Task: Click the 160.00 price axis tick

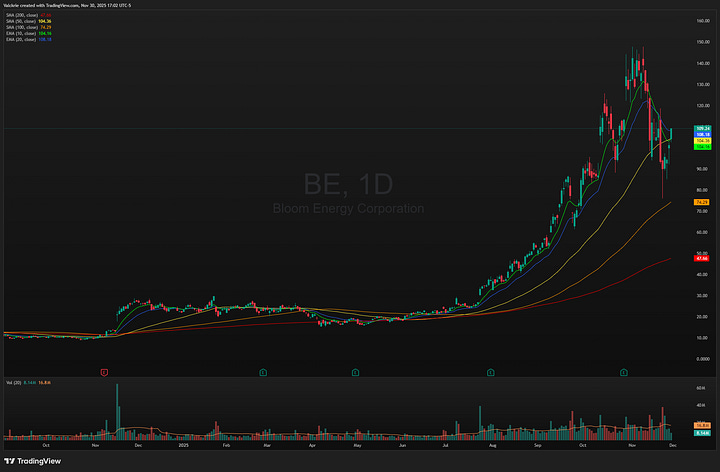Action: 703,21
